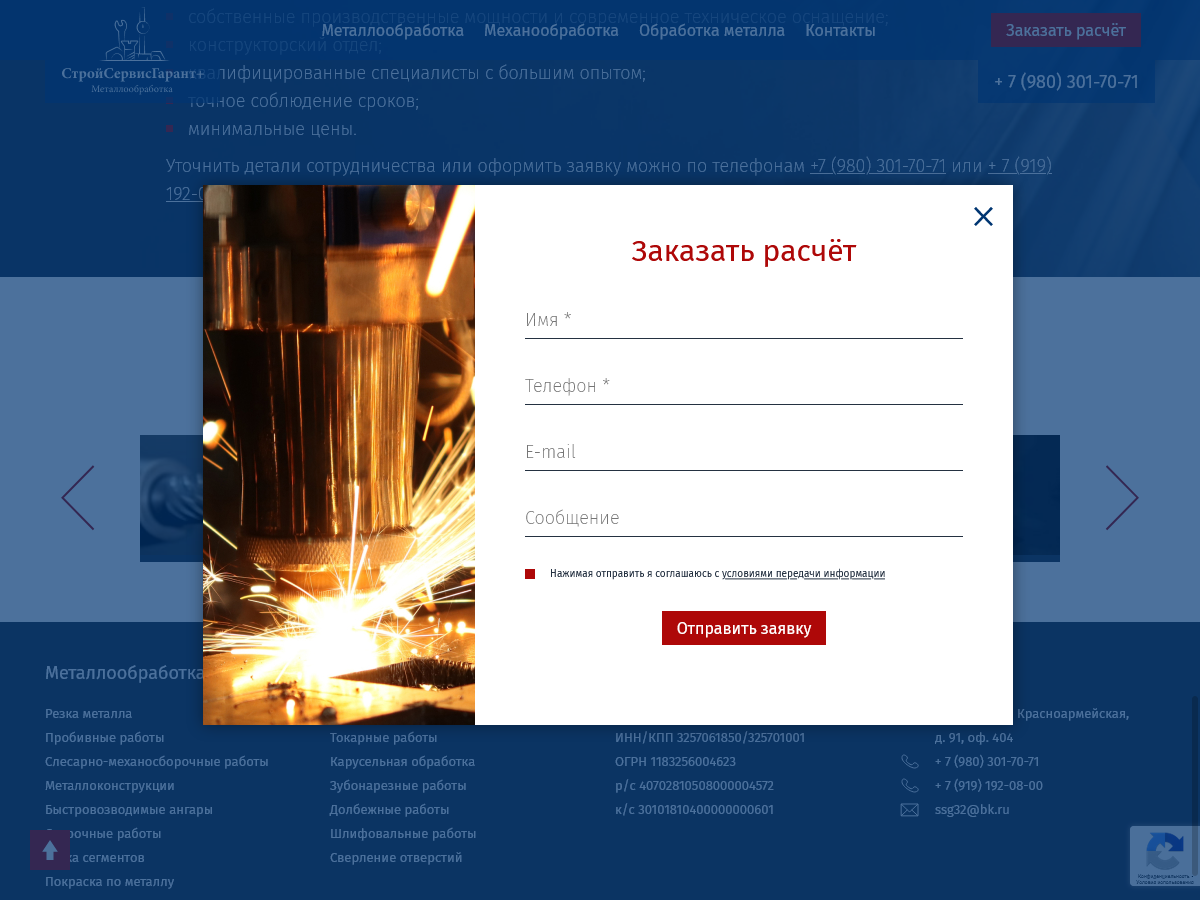Screen dimensions: 1200x900
Task: Click the phone icon beside +7 (980) footer number
Action: coord(909,762)
